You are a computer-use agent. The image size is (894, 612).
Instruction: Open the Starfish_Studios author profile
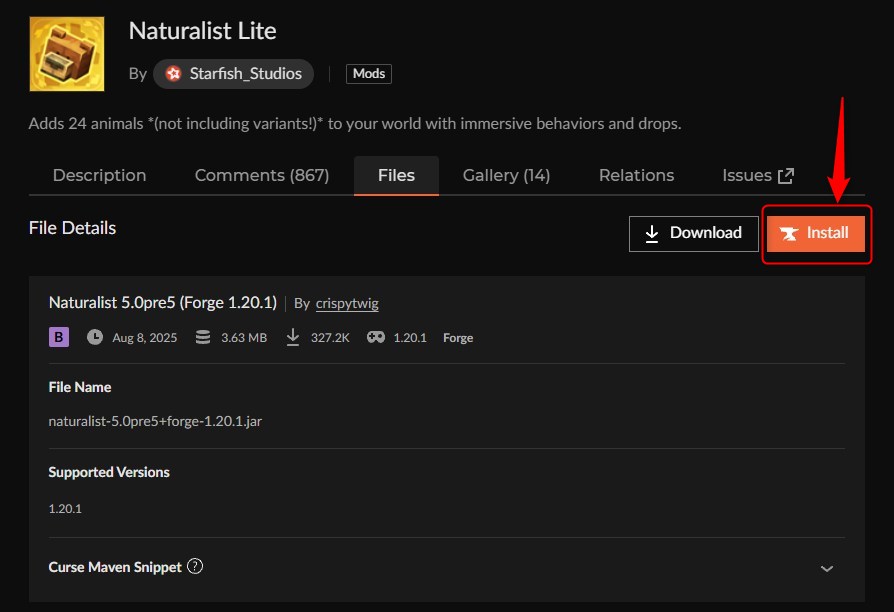click(x=234, y=73)
